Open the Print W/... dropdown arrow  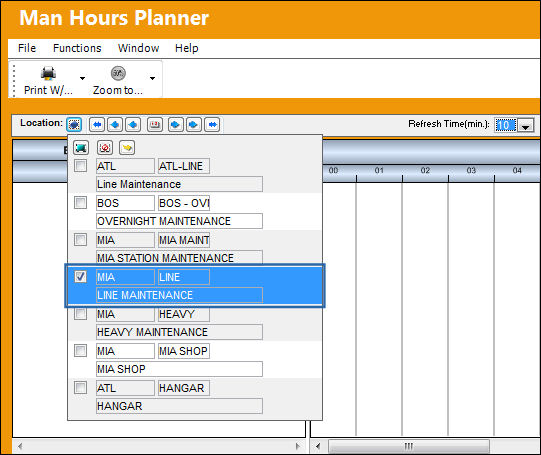[82, 78]
